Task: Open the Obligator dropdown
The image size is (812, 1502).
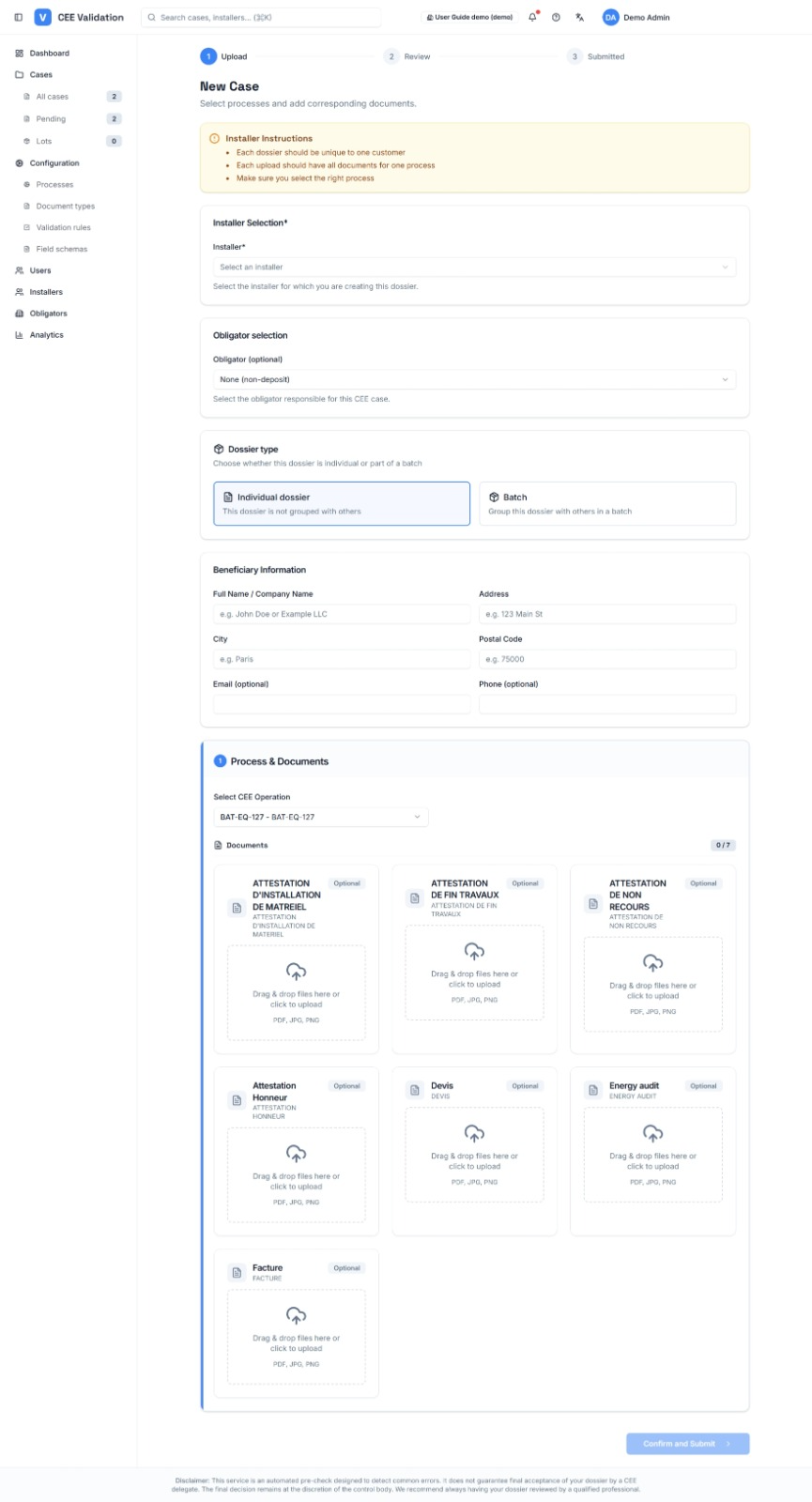Action: (x=474, y=379)
